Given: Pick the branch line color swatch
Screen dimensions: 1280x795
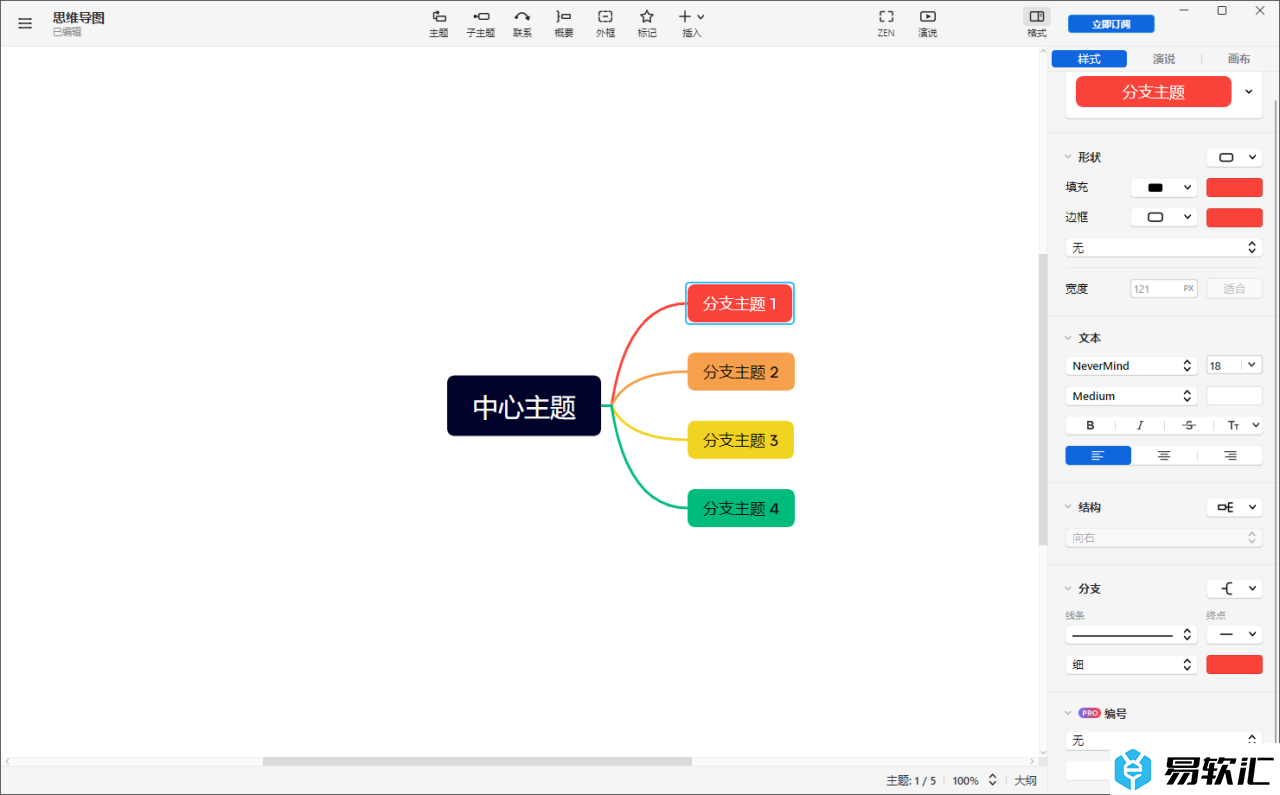Looking at the screenshot, I should coord(1234,665).
